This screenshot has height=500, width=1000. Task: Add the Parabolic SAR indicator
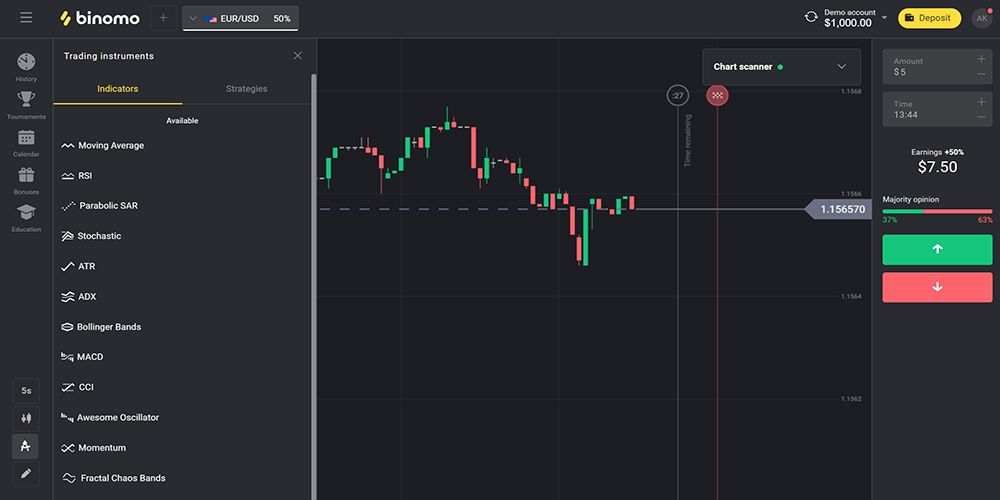pyautogui.click(x=182, y=206)
